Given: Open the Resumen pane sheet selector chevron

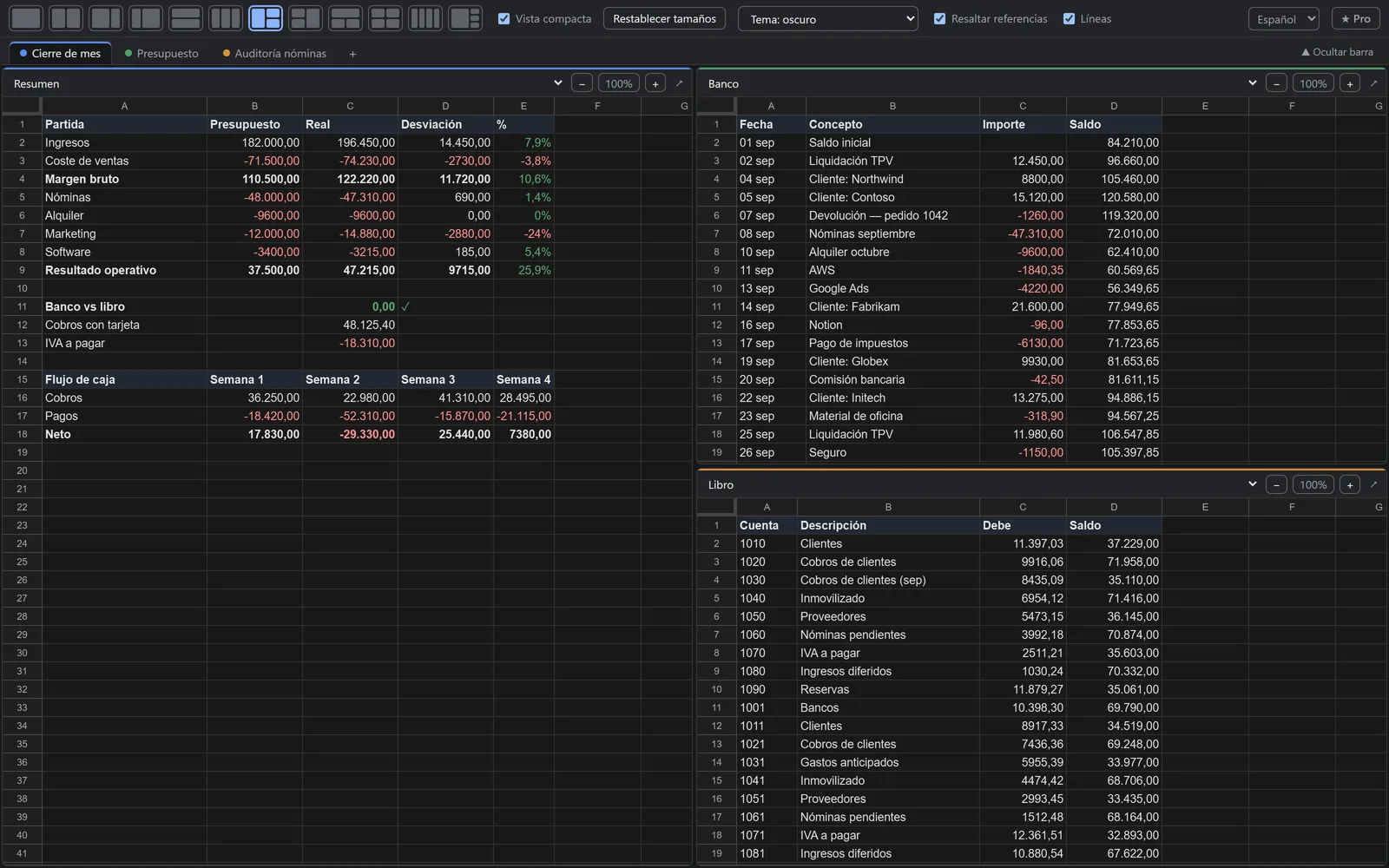Looking at the screenshot, I should pyautogui.click(x=557, y=83).
